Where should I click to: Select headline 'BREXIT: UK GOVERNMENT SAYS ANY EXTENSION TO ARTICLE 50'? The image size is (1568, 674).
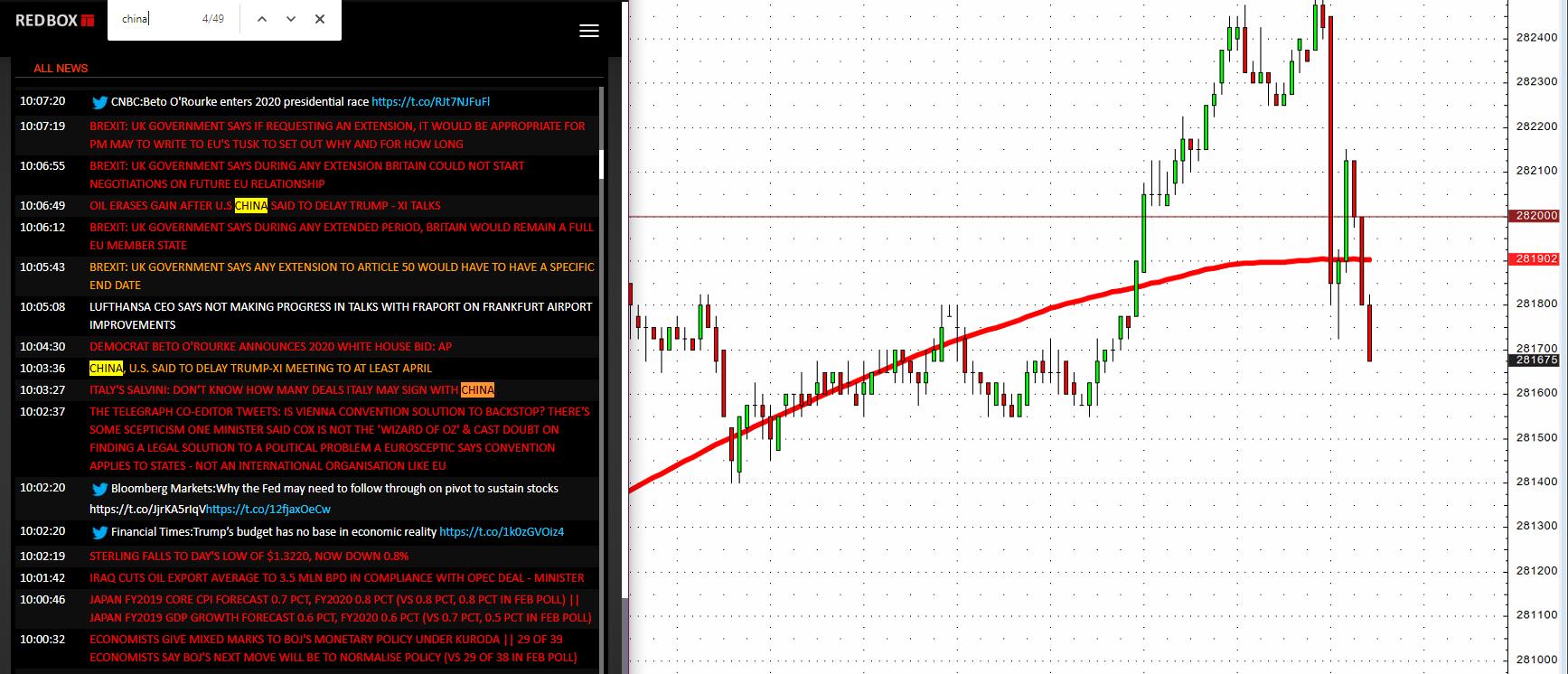[x=342, y=276]
